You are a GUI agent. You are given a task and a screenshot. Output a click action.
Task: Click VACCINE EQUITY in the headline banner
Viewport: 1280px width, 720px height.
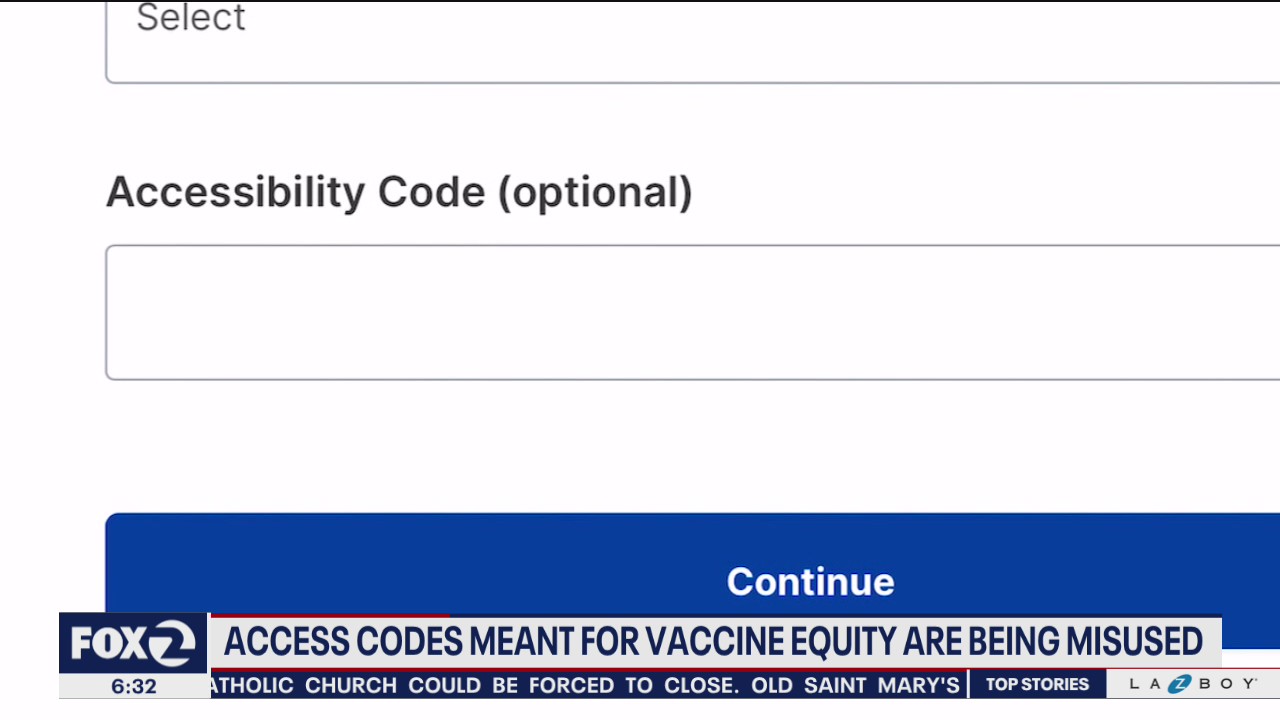coord(756,641)
